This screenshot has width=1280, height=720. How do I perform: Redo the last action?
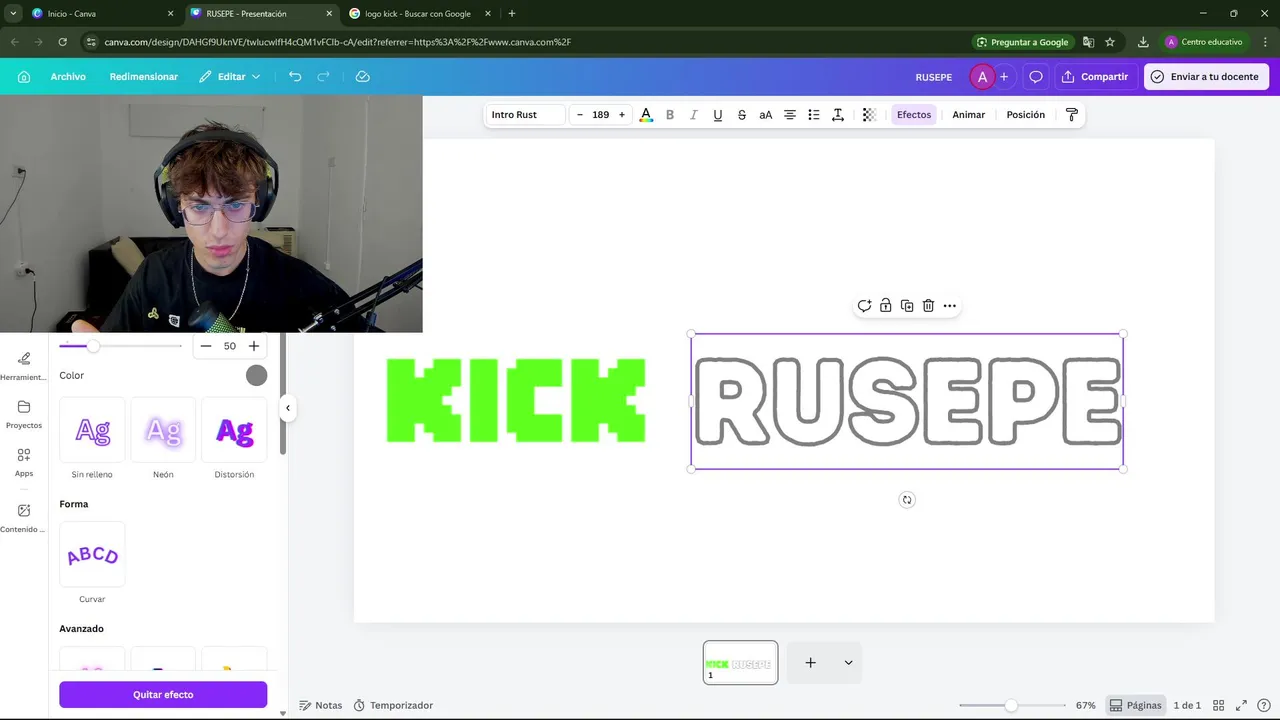(x=323, y=77)
